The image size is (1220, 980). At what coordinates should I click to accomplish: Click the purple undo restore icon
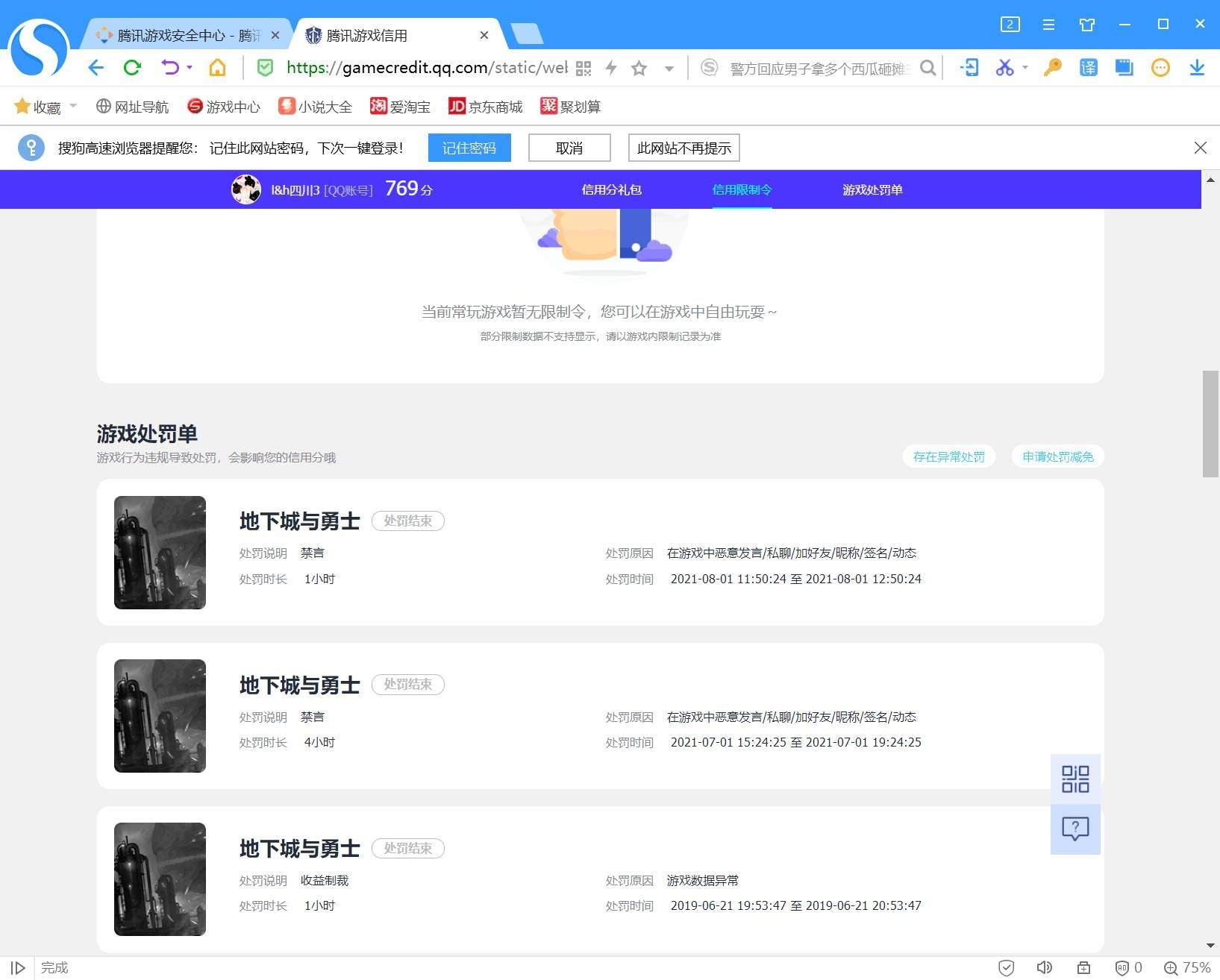coord(170,68)
